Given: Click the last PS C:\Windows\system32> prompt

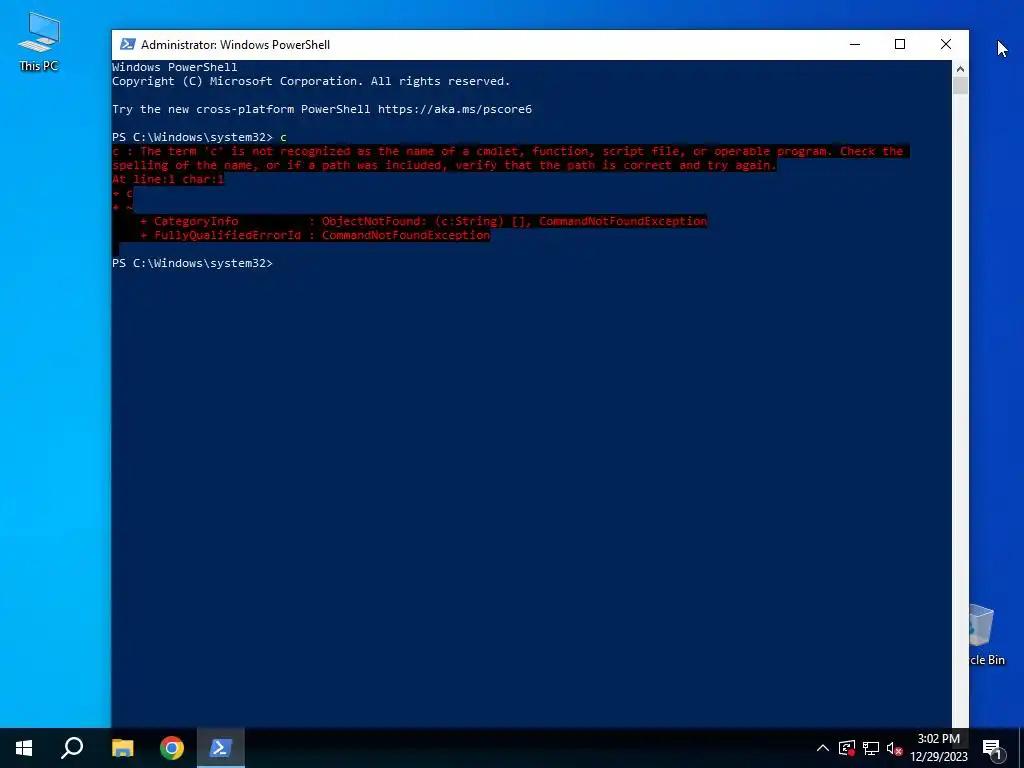Looking at the screenshot, I should [192, 263].
